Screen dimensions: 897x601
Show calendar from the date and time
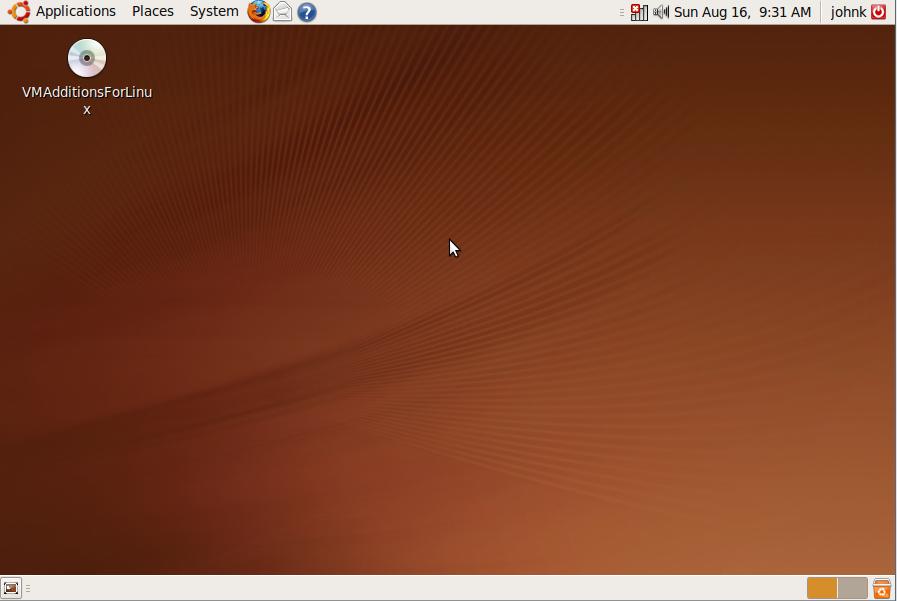click(742, 12)
